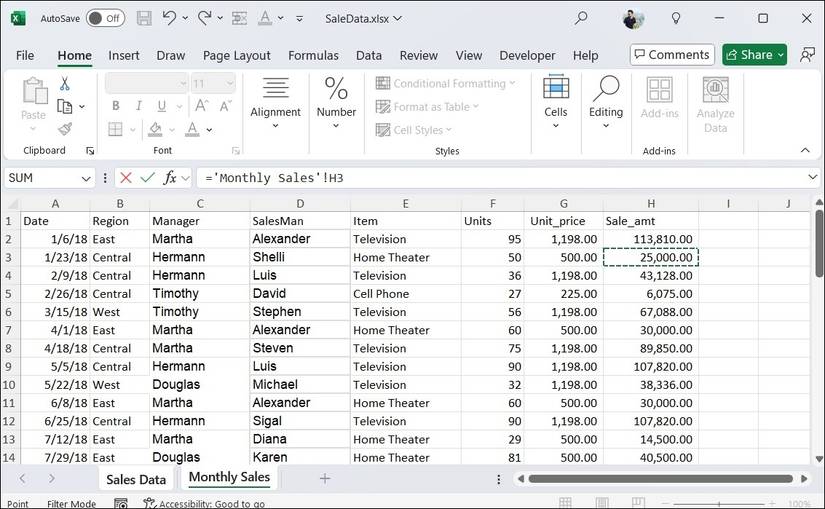This screenshot has height=509, width=825.
Task: Open the Formulas ribbon tab
Action: (313, 56)
